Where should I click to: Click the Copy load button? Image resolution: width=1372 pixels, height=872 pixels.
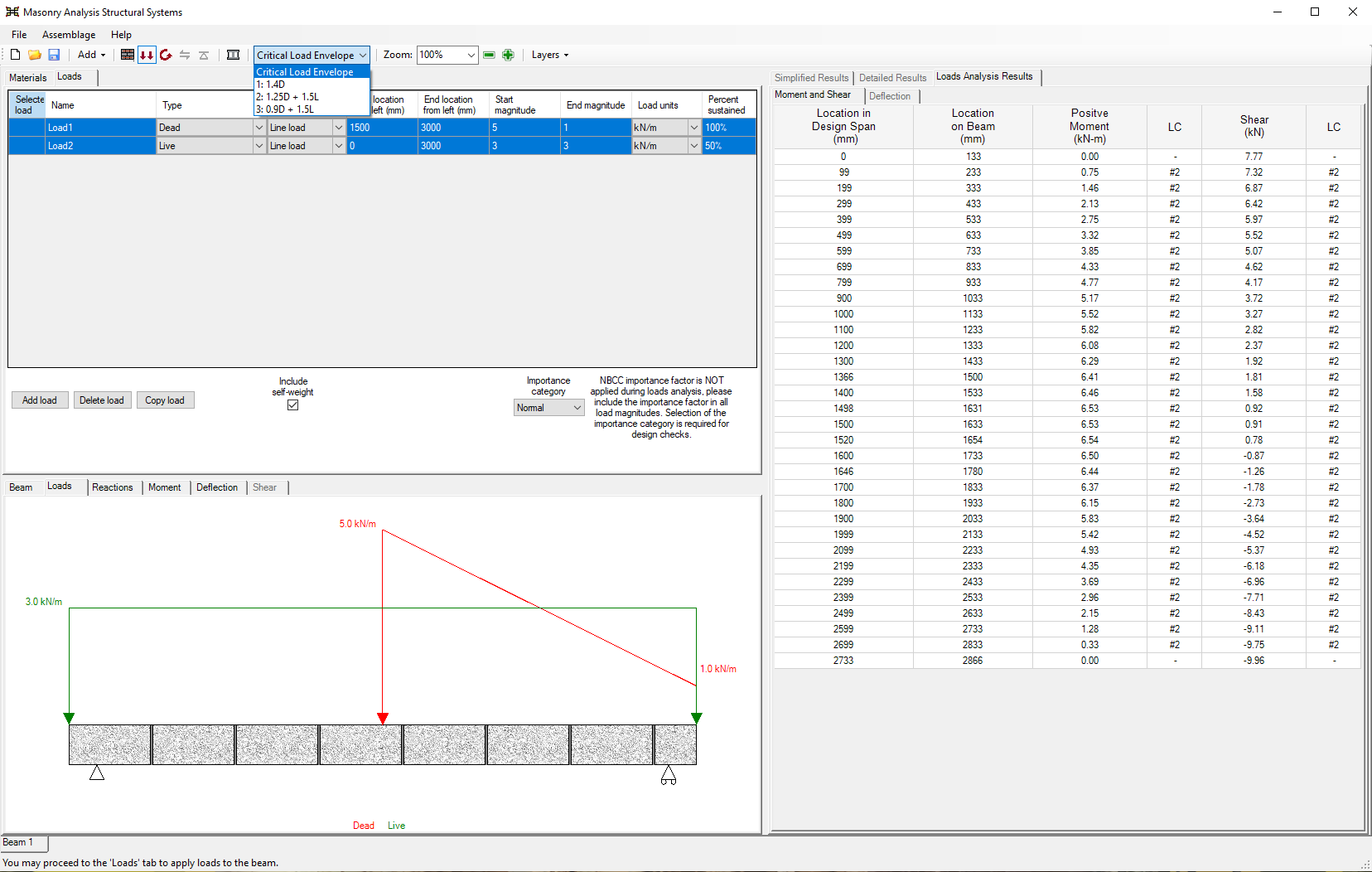click(x=165, y=400)
